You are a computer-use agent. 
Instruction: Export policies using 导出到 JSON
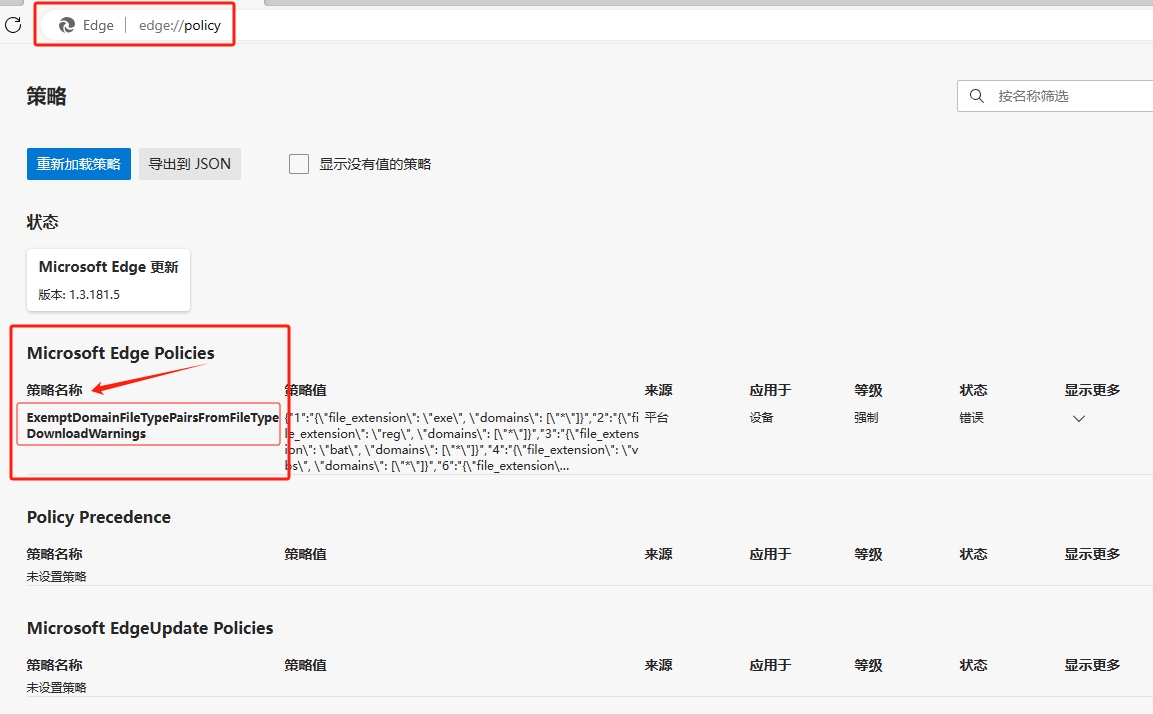[x=190, y=164]
